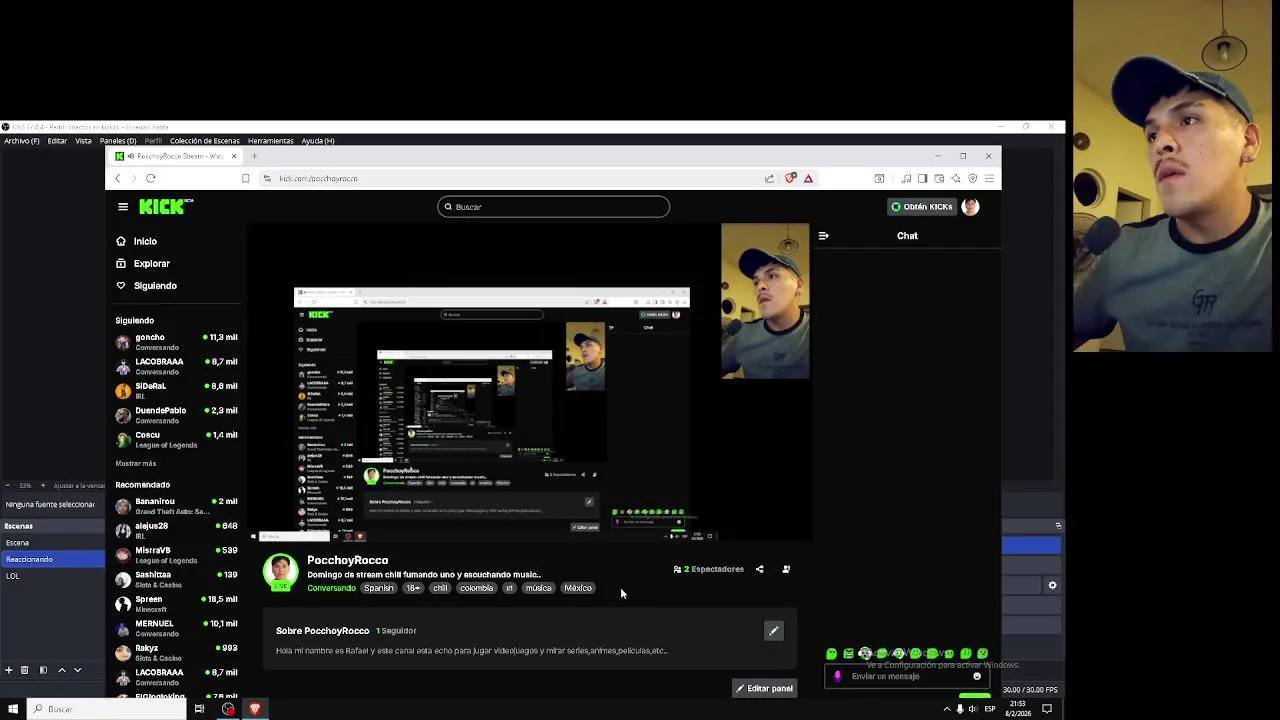This screenshot has height=720, width=1280.
Task: Click the pencil edit icon in Sobre panel
Action: [773, 631]
